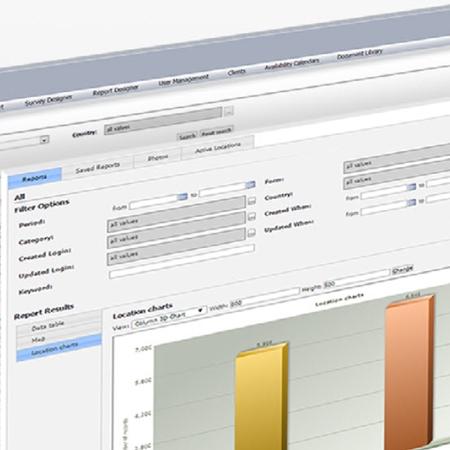Click the browse button beside the Updated Login field
Screen dimensions: 450x450
pos(252,233)
